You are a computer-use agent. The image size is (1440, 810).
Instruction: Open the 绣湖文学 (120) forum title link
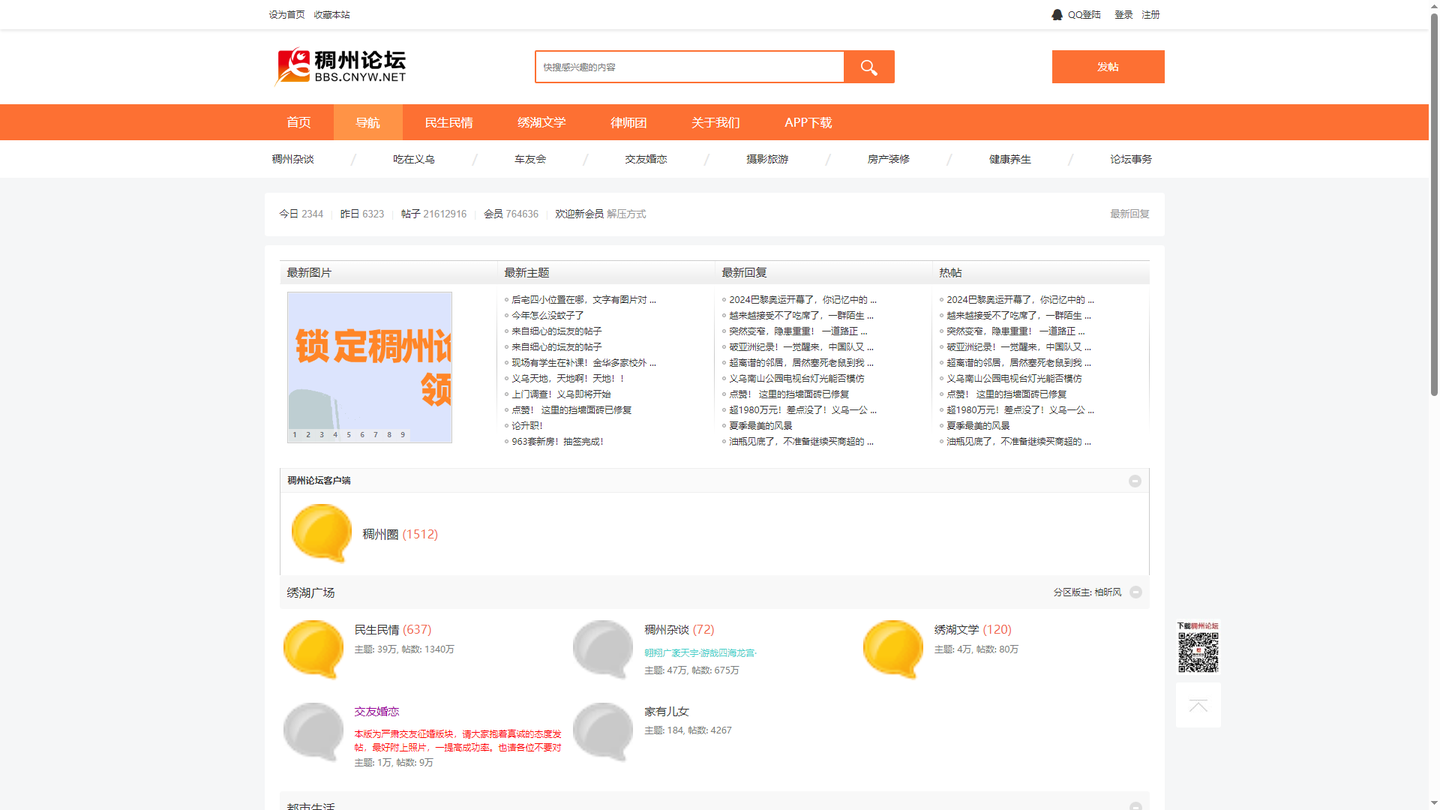[973, 630]
